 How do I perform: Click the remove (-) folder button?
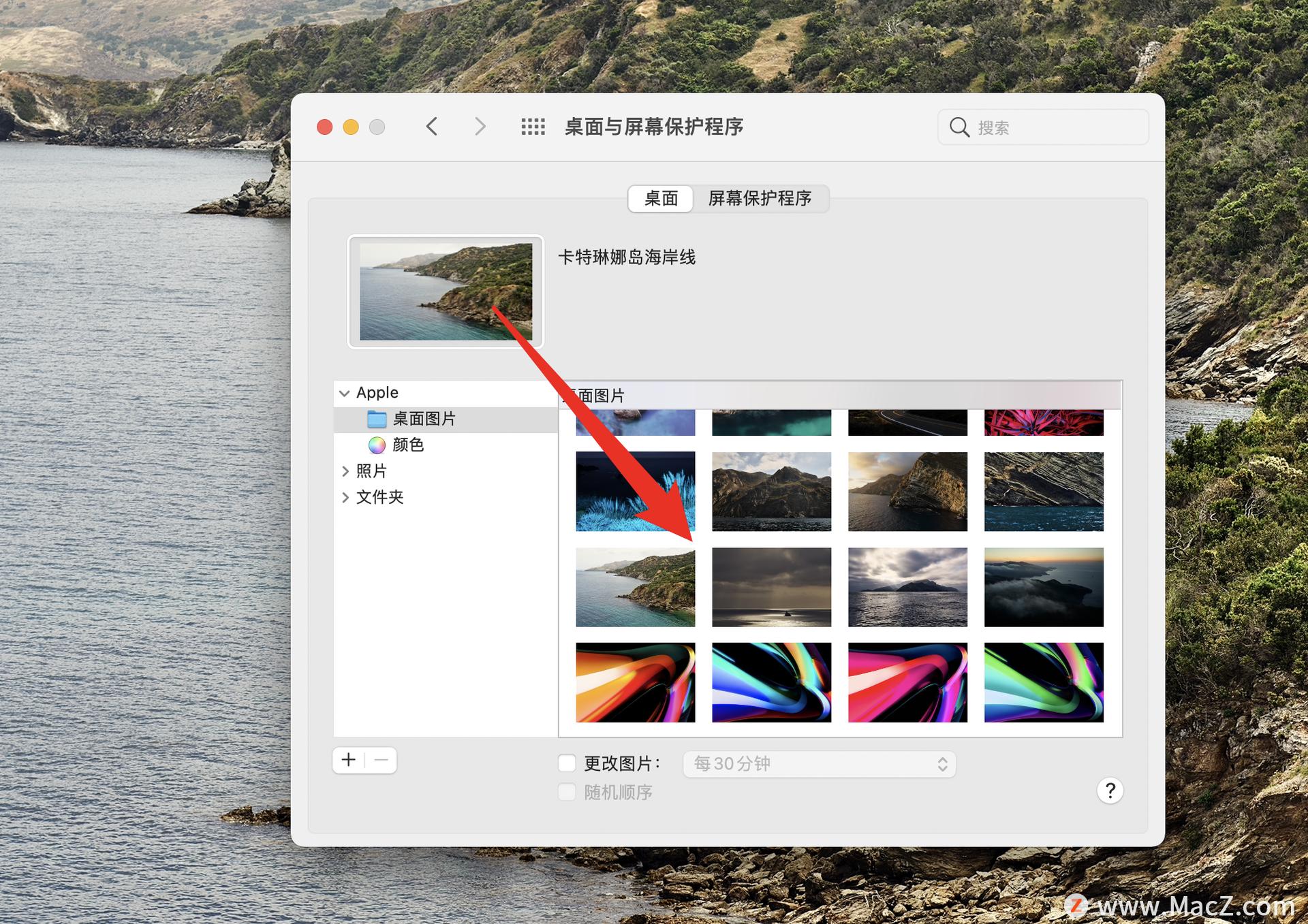coord(381,760)
